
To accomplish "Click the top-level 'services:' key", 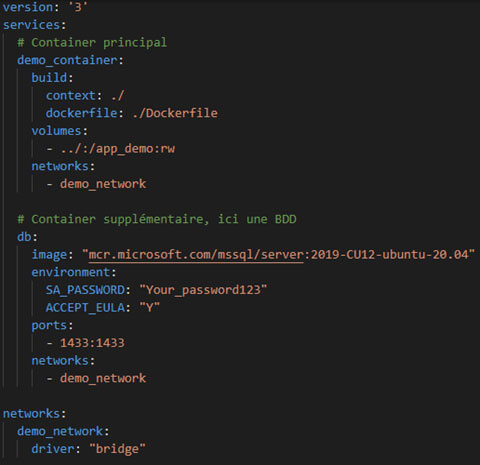I will pyautogui.click(x=35, y=25).
